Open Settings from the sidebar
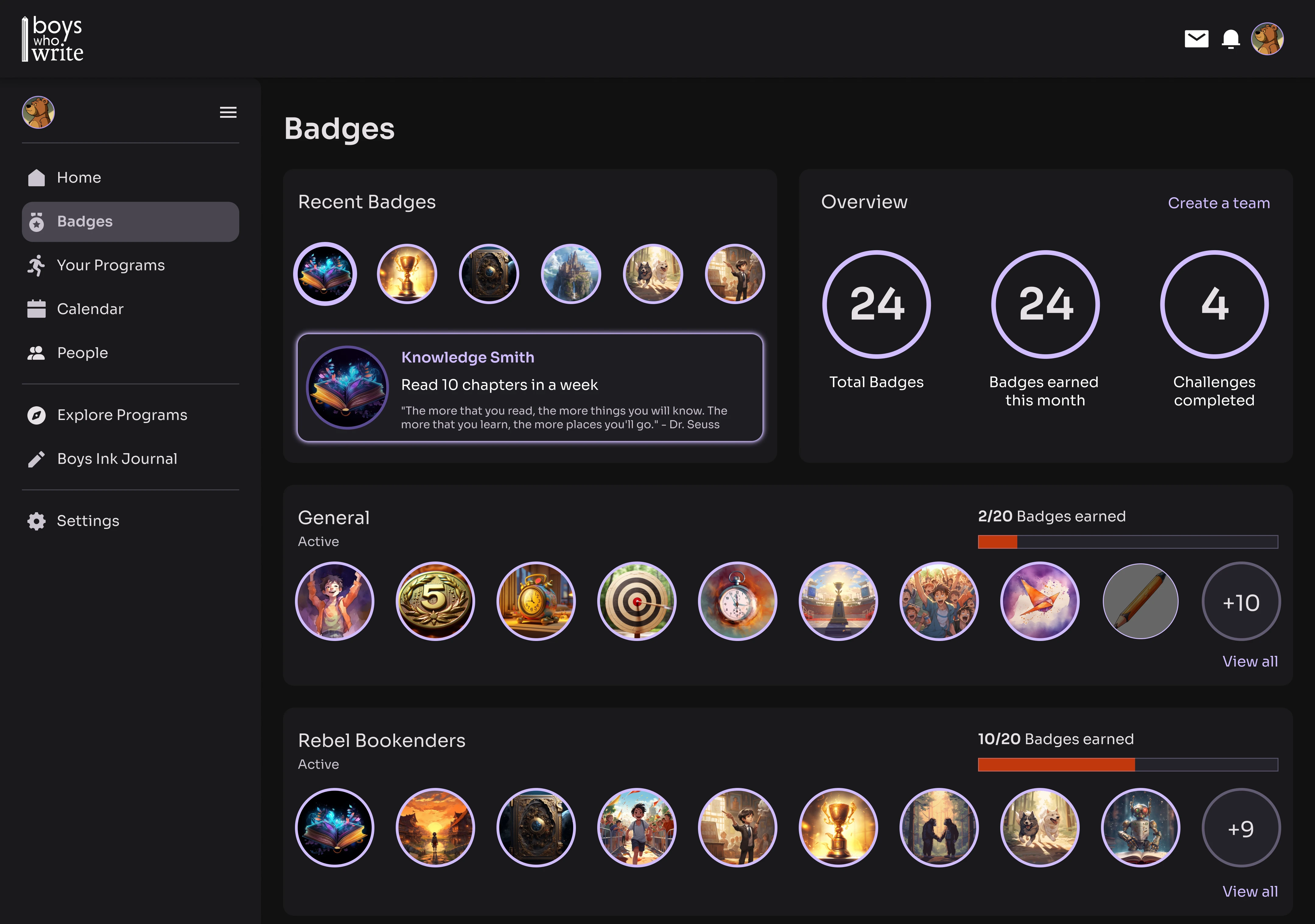1315x924 pixels. tap(88, 521)
